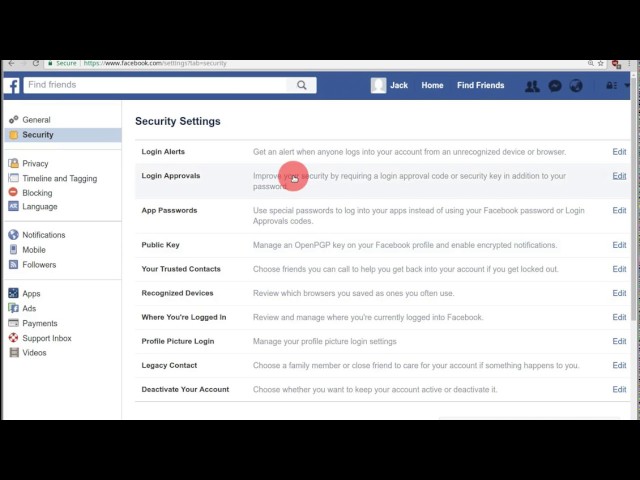The image size is (640, 480).
Task: Click Jack profile name link
Action: tap(399, 85)
